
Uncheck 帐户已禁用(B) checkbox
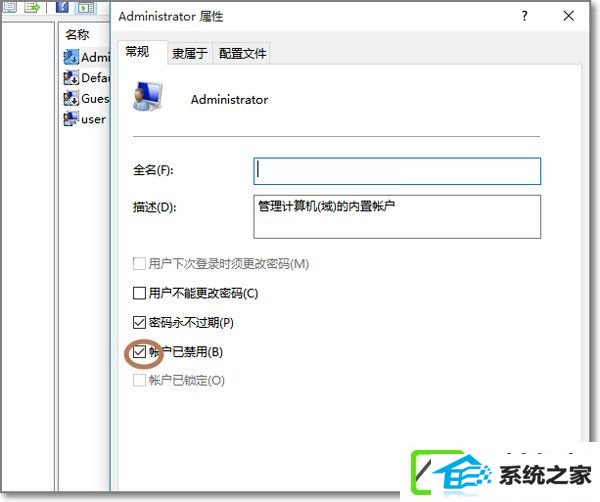tap(139, 352)
